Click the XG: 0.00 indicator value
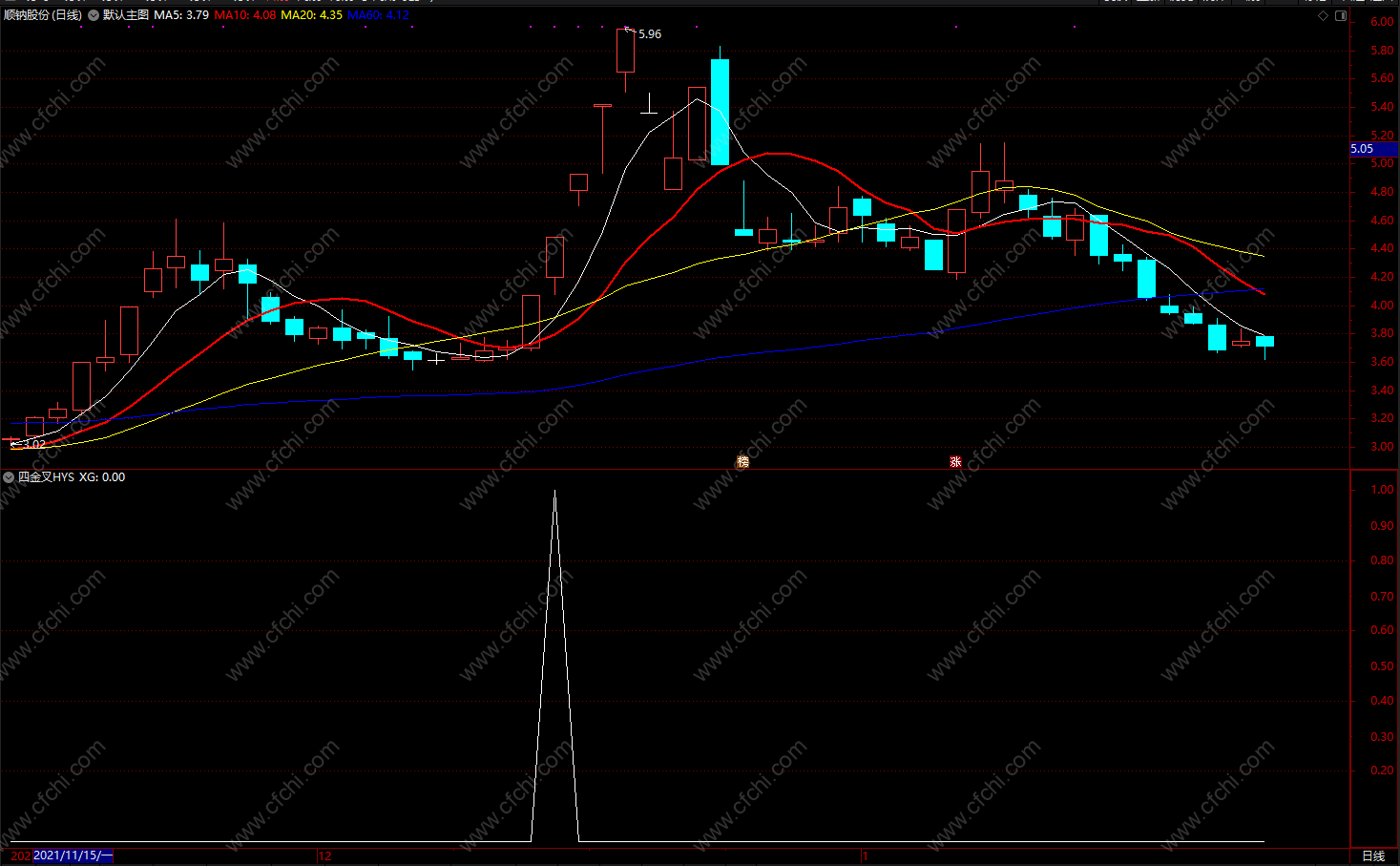The image size is (1400, 866). tap(102, 477)
